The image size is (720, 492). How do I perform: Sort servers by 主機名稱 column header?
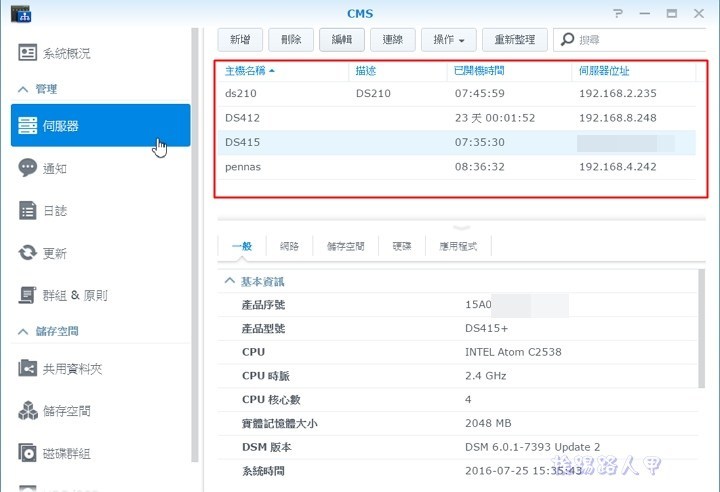coord(248,71)
